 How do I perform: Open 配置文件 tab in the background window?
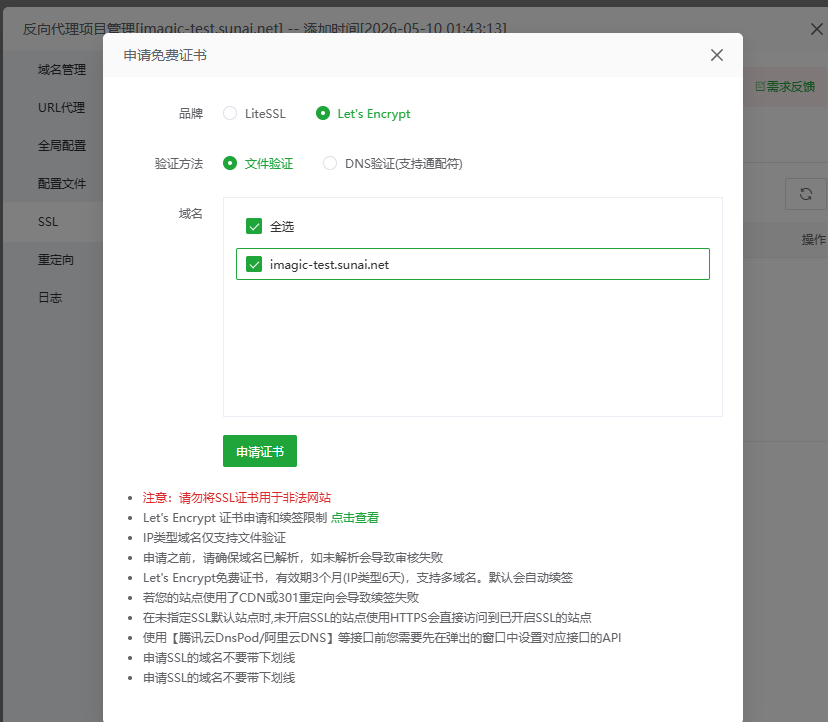point(62,184)
